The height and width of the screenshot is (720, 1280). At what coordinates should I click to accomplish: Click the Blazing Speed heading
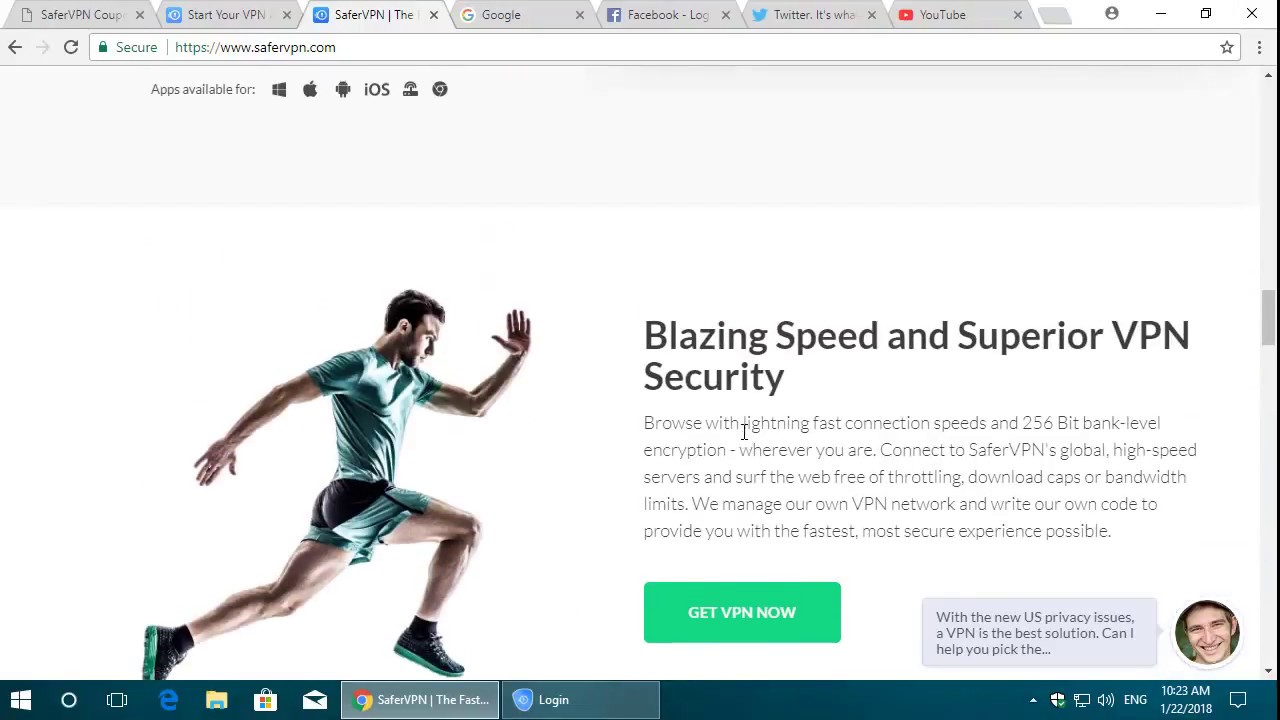tap(916, 355)
